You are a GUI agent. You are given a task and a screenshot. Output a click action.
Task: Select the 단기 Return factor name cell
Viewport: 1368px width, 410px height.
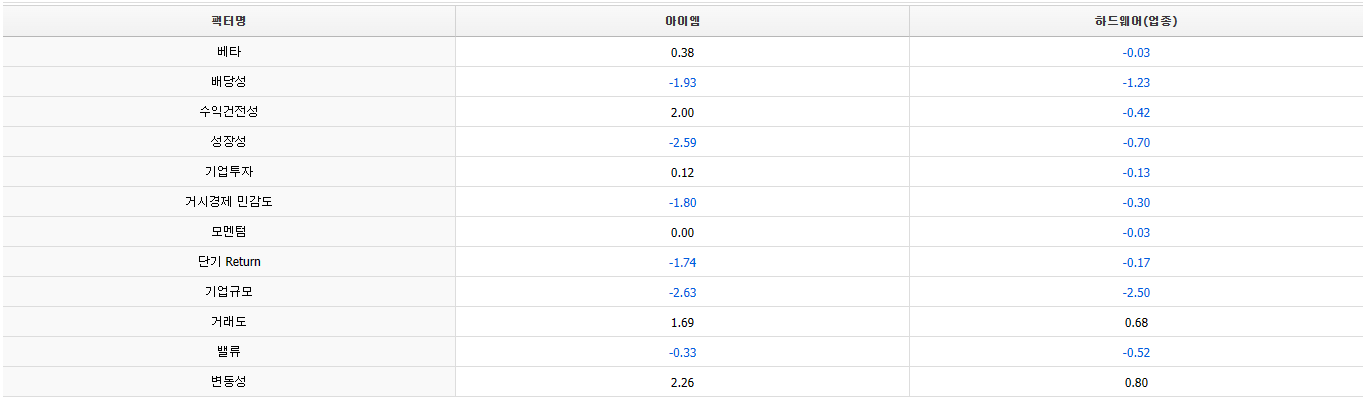229,262
